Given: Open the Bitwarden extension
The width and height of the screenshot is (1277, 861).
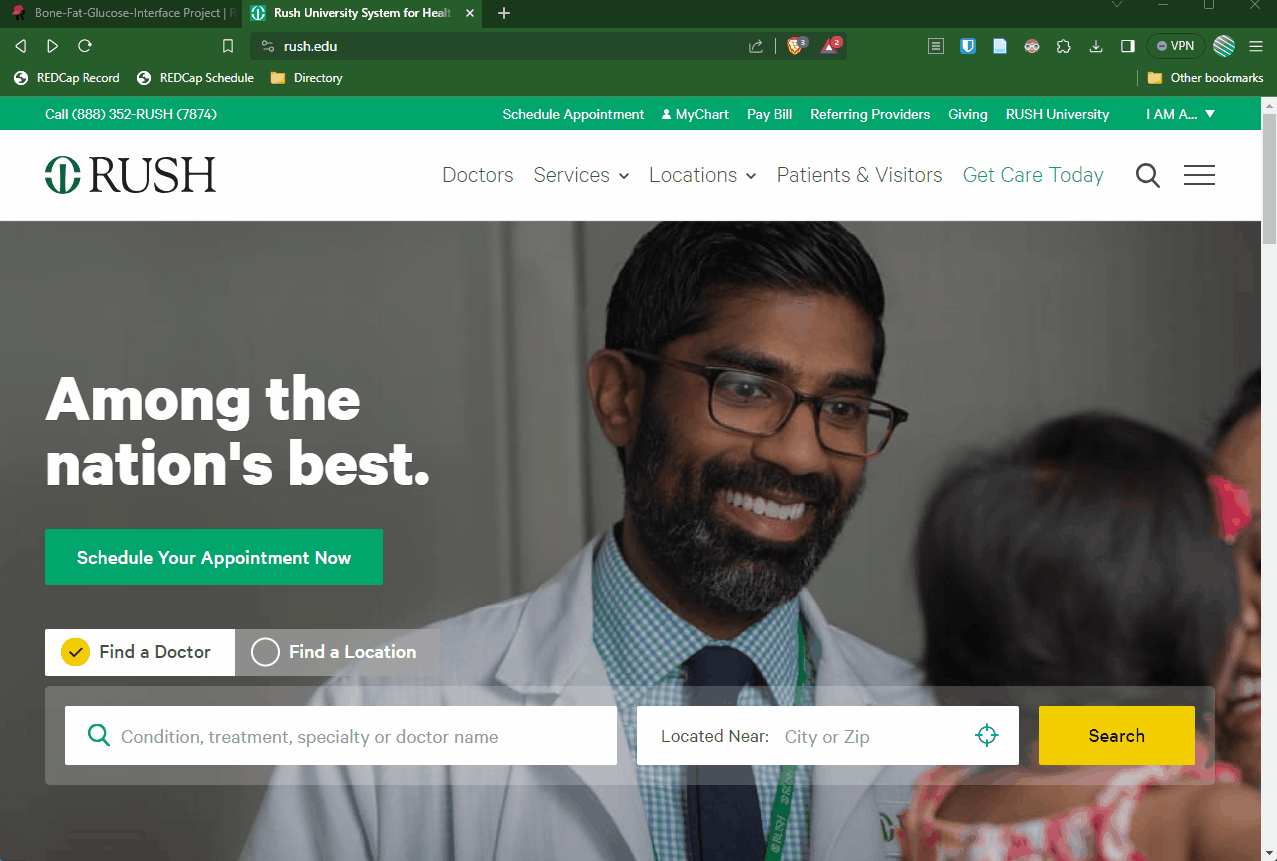Looking at the screenshot, I should pos(968,46).
